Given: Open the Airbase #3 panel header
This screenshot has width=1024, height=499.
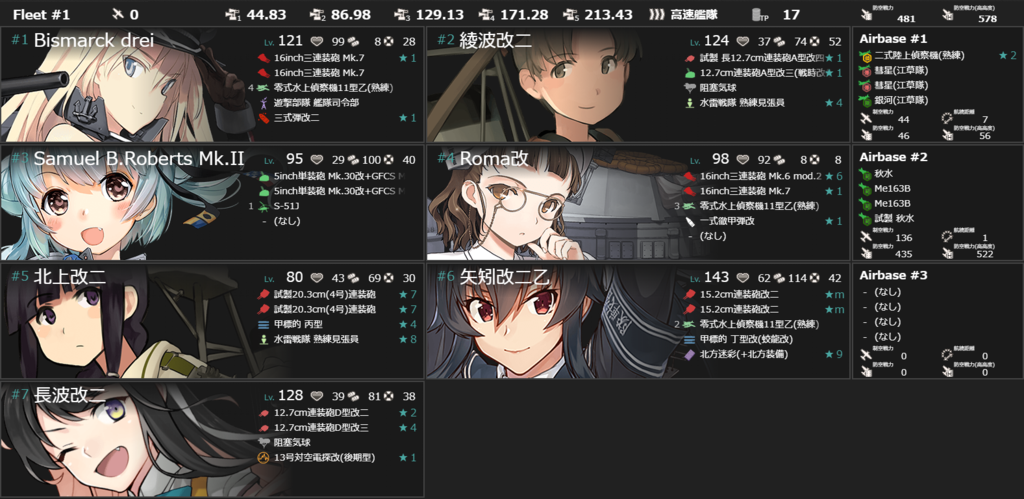Looking at the screenshot, I should 884,276.
